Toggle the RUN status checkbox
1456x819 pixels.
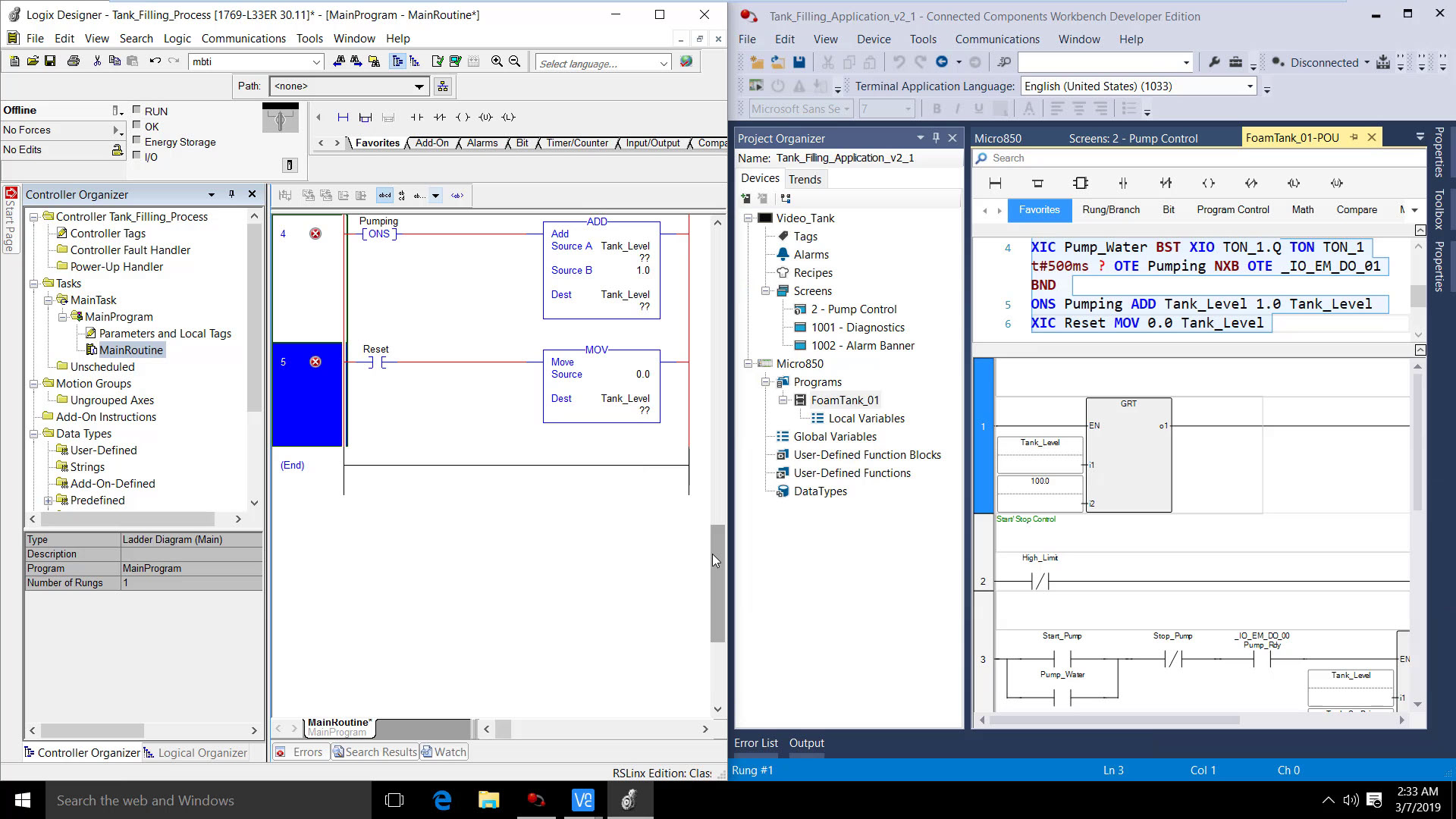[x=137, y=110]
